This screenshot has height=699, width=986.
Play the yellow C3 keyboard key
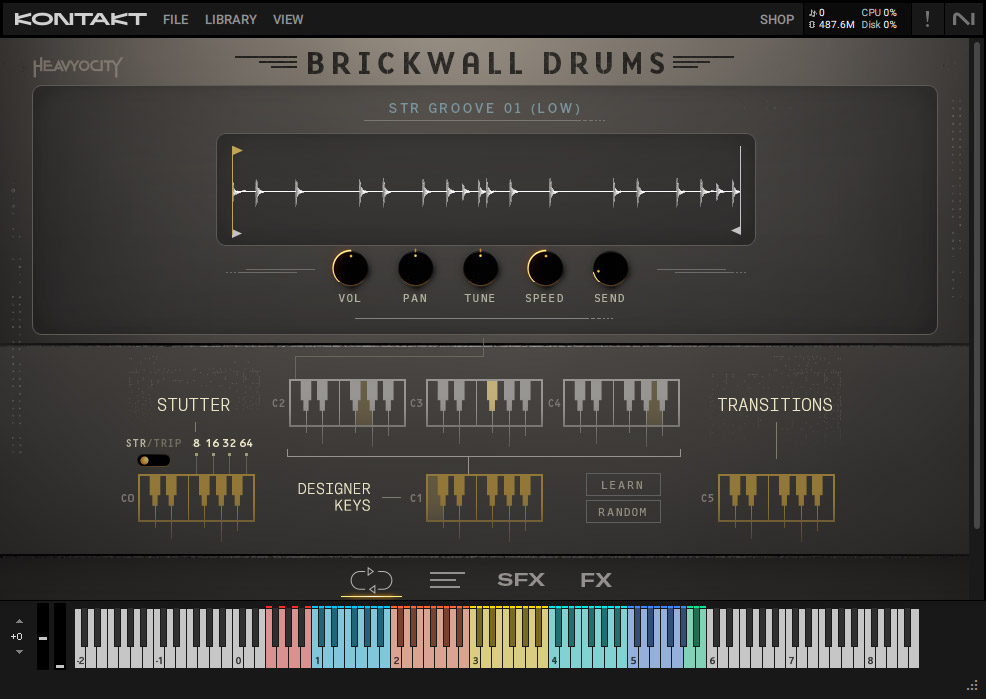[475, 658]
